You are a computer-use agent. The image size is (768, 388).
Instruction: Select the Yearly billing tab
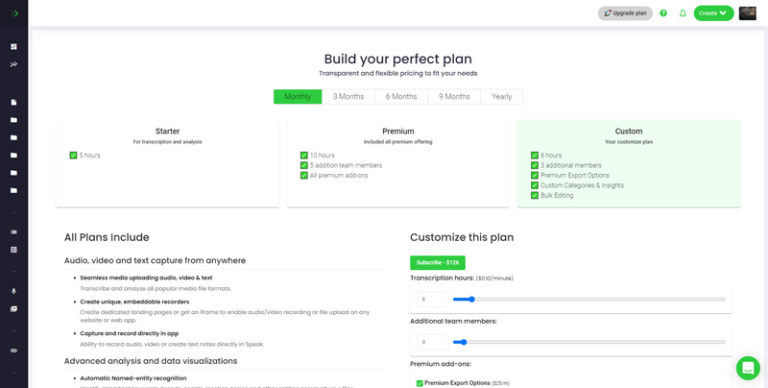tap(502, 97)
